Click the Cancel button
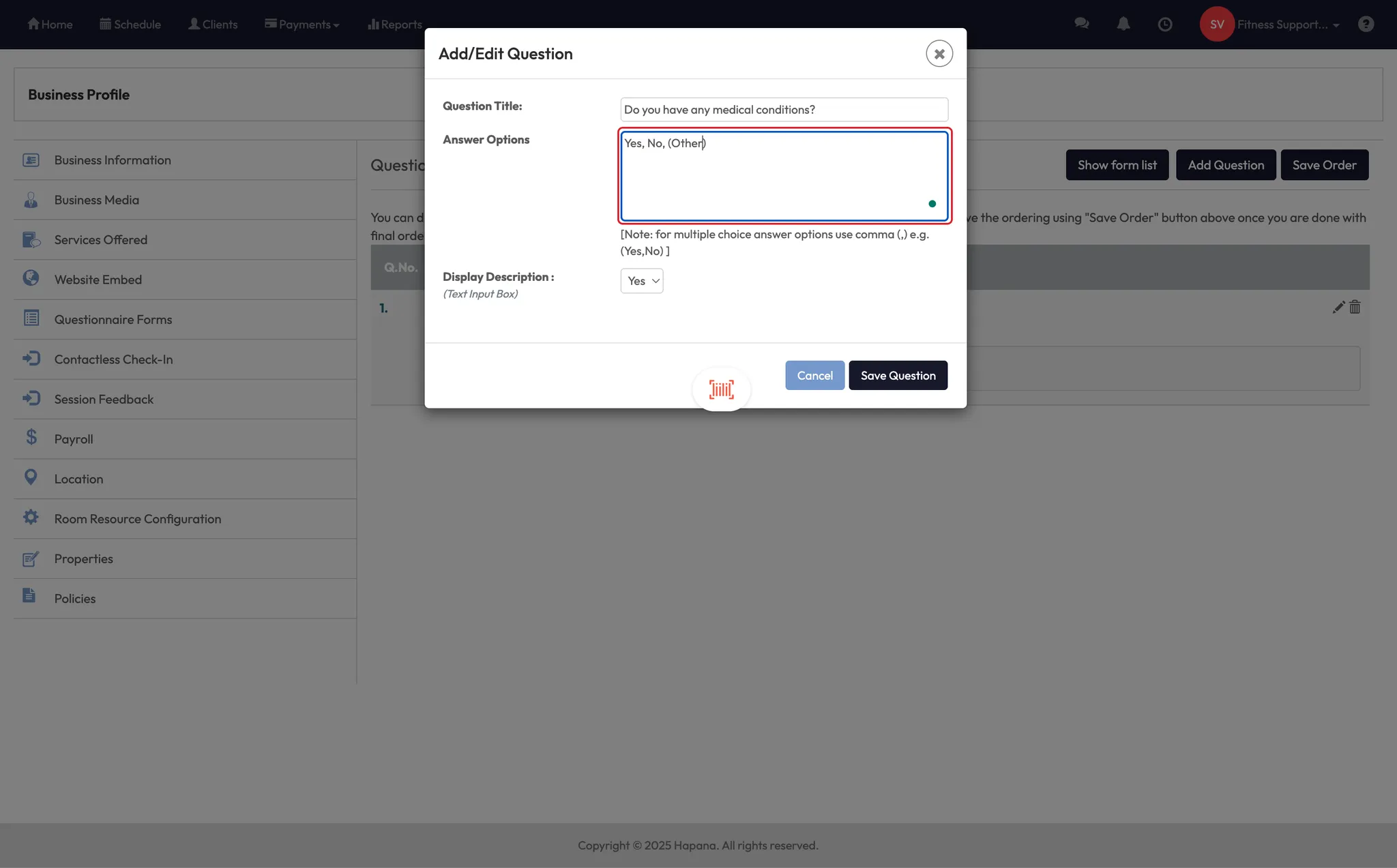Image resolution: width=1397 pixels, height=868 pixels. (x=814, y=376)
